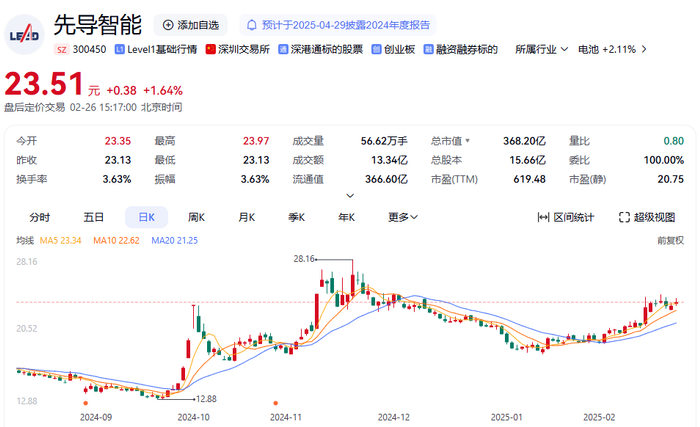Click the 昨收 value 23.13
The width and height of the screenshot is (700, 427).
(x=118, y=160)
